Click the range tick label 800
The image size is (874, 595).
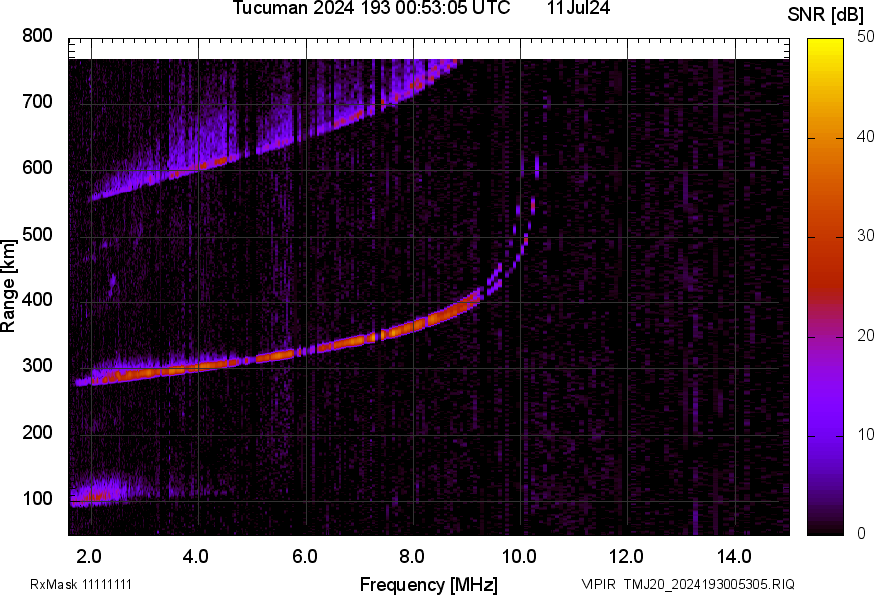click(x=37, y=36)
